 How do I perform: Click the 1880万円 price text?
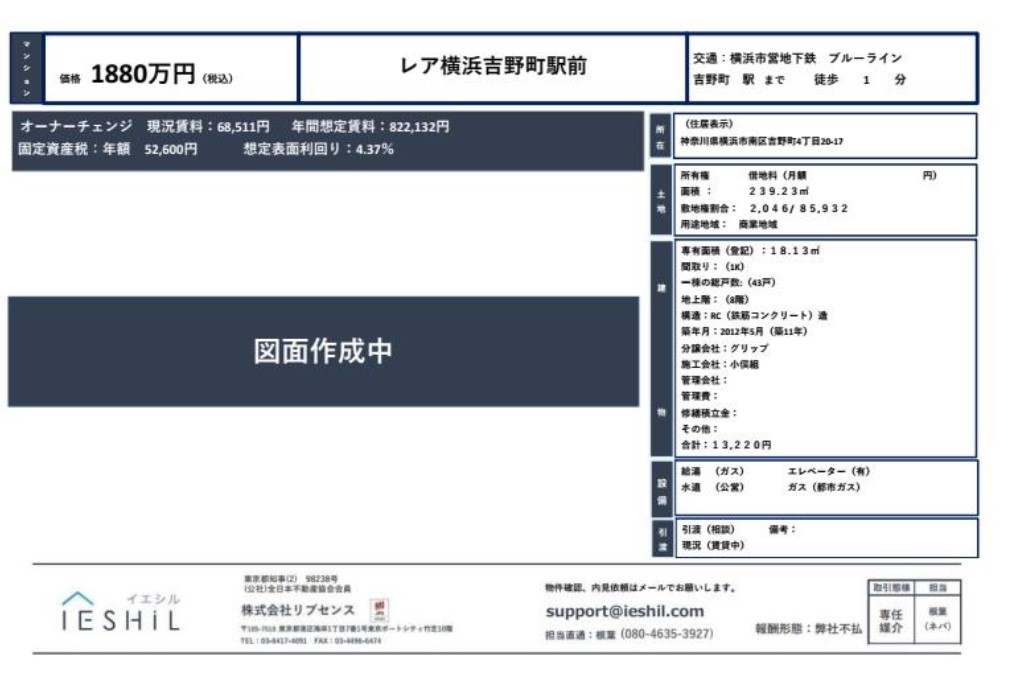coord(142,74)
